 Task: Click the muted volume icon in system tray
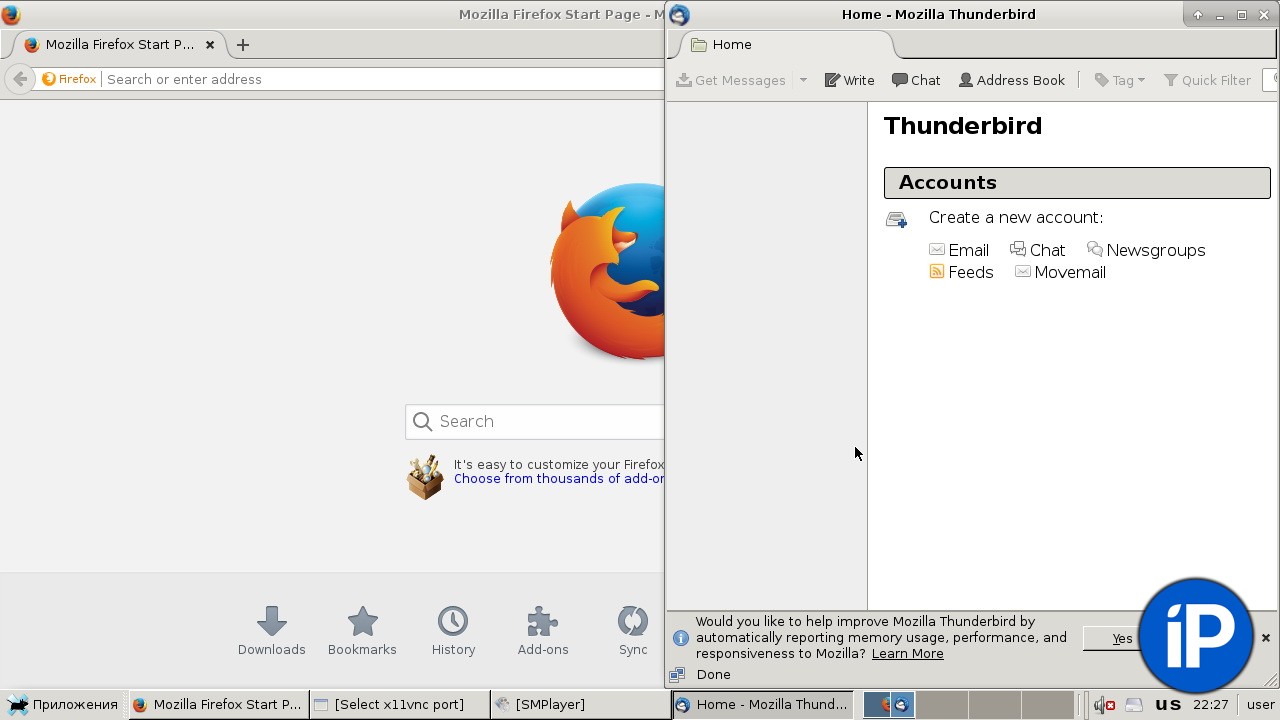coord(1104,705)
